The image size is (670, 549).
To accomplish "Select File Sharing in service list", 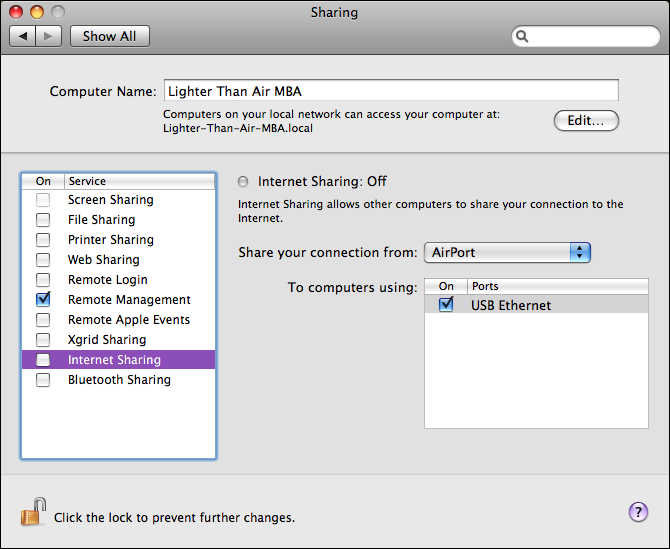I will tap(101, 220).
